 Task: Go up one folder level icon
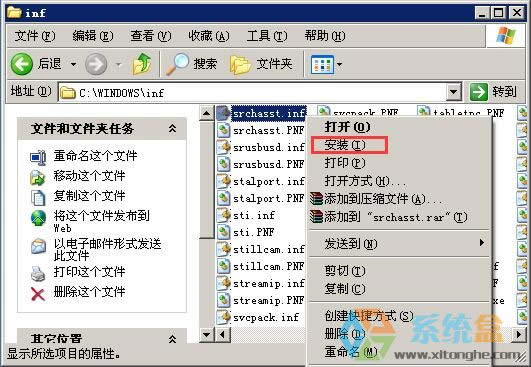click(x=142, y=63)
